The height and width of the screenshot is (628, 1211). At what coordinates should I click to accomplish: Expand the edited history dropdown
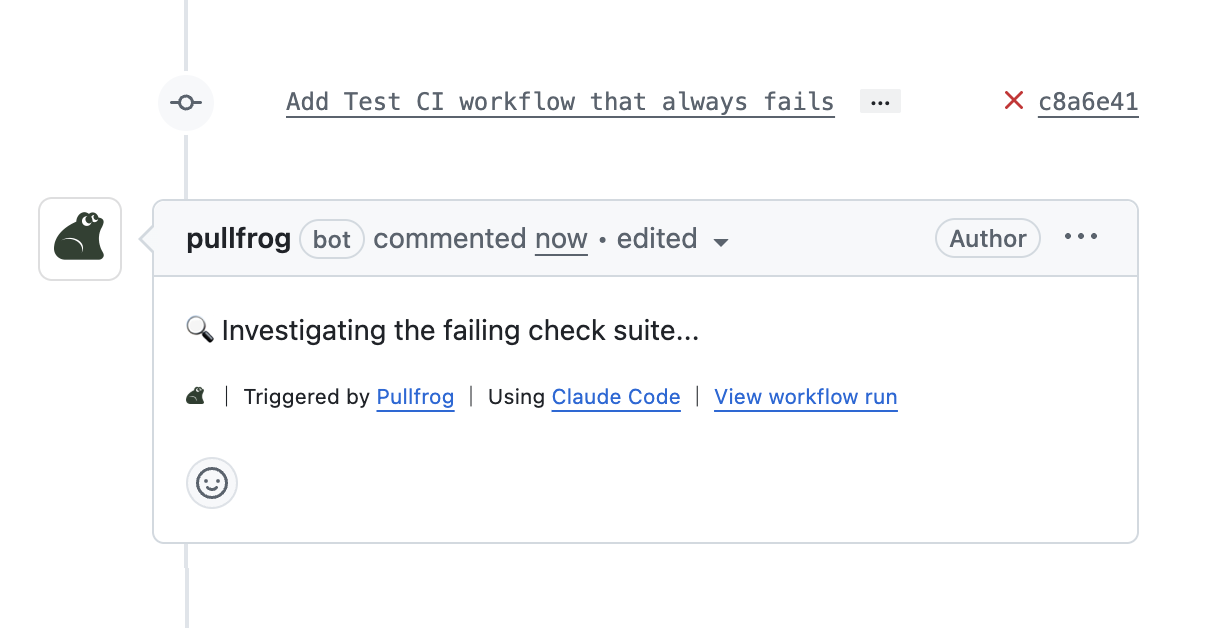coord(721,241)
